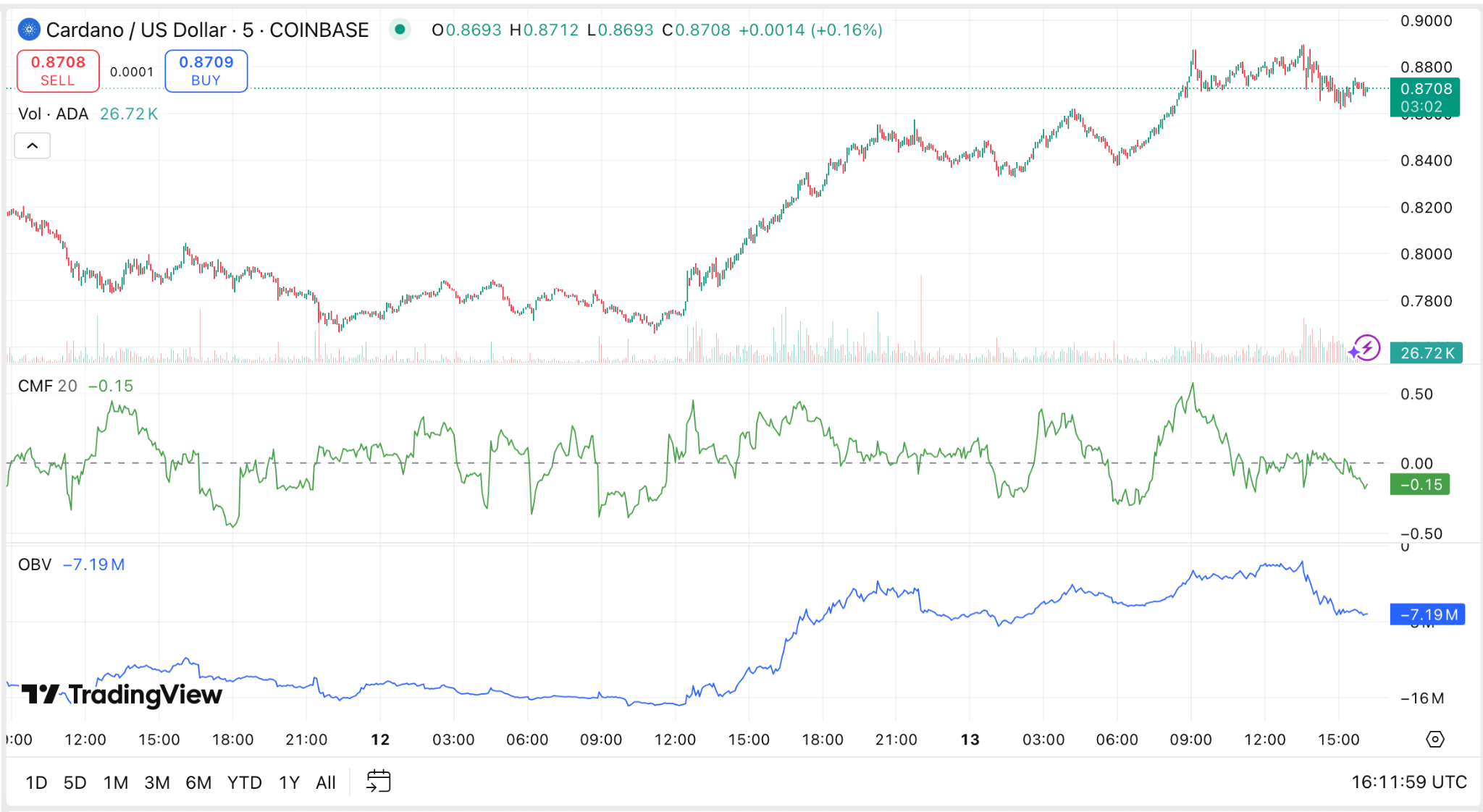Click the 16:11:59 UTC timezone clock
Image resolution: width=1483 pixels, height=812 pixels.
tap(1408, 782)
